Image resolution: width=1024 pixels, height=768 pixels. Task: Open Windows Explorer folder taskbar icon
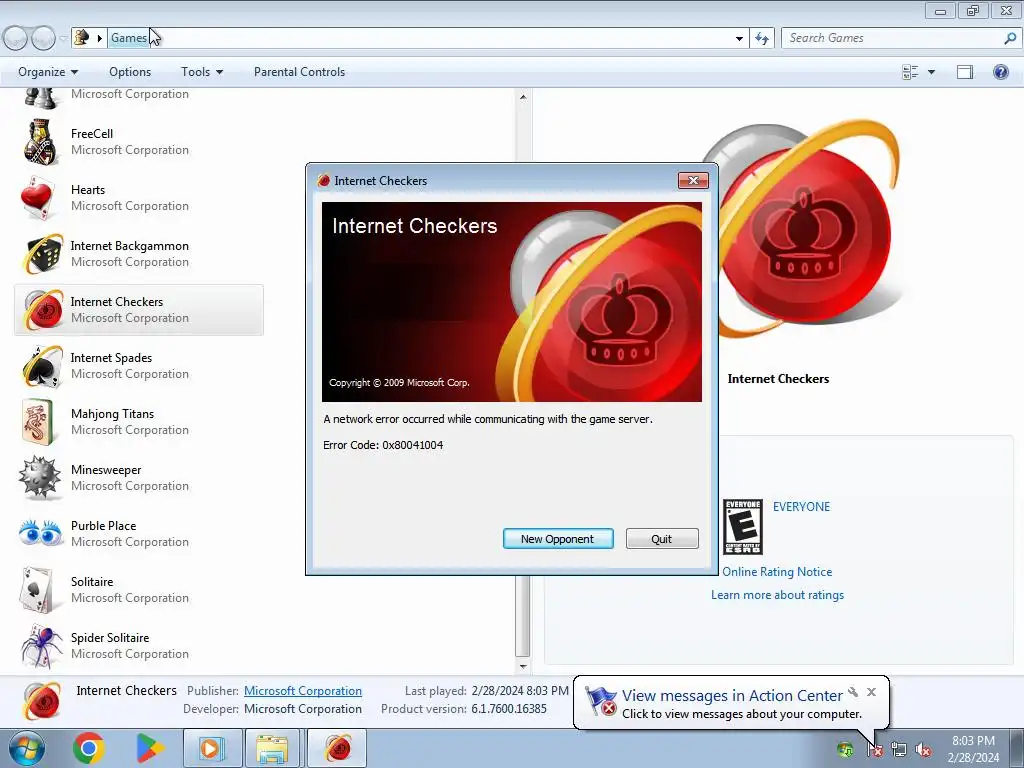pos(272,748)
